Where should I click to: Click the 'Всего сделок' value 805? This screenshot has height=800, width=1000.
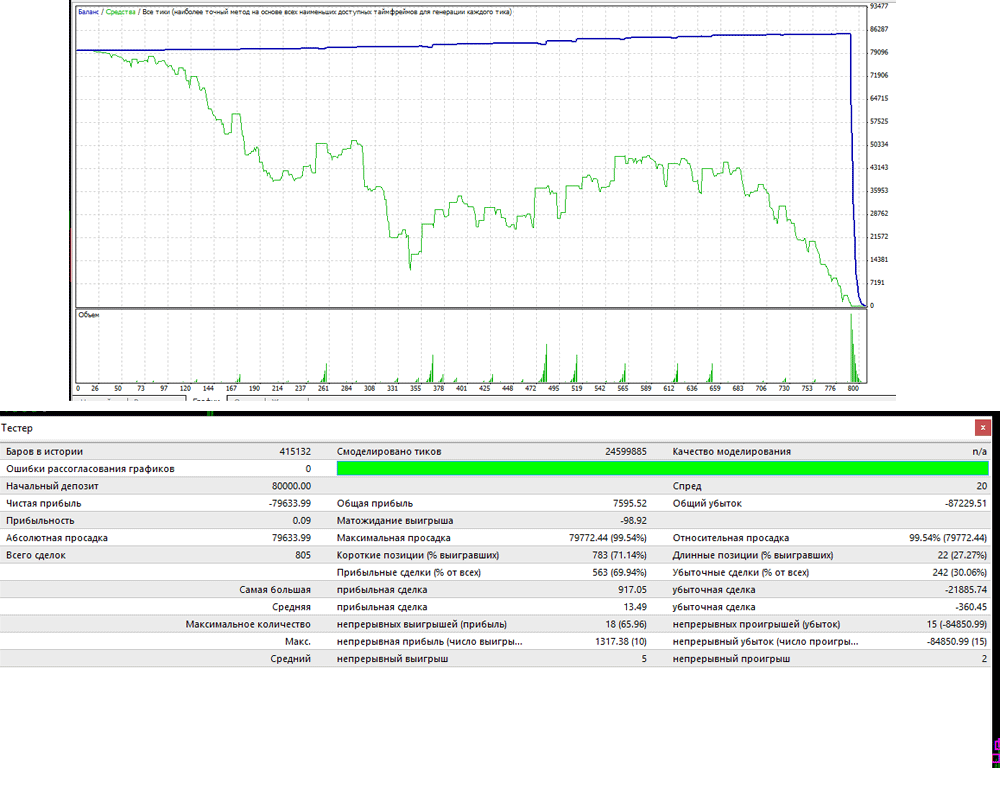coord(303,555)
